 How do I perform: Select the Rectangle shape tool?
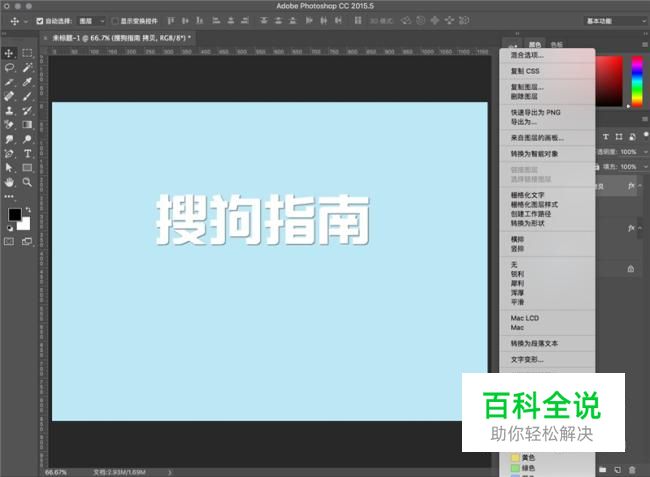(x=27, y=168)
